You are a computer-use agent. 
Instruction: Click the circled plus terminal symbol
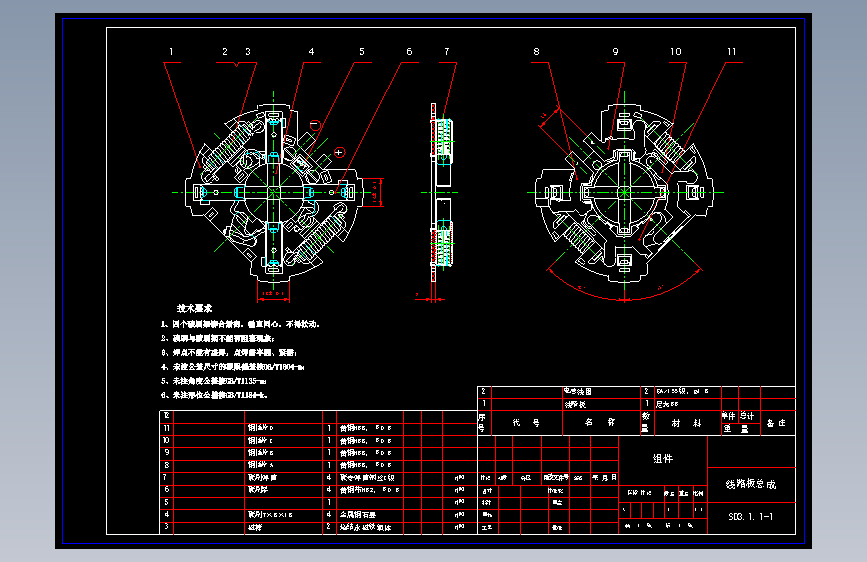pyautogui.click(x=339, y=152)
